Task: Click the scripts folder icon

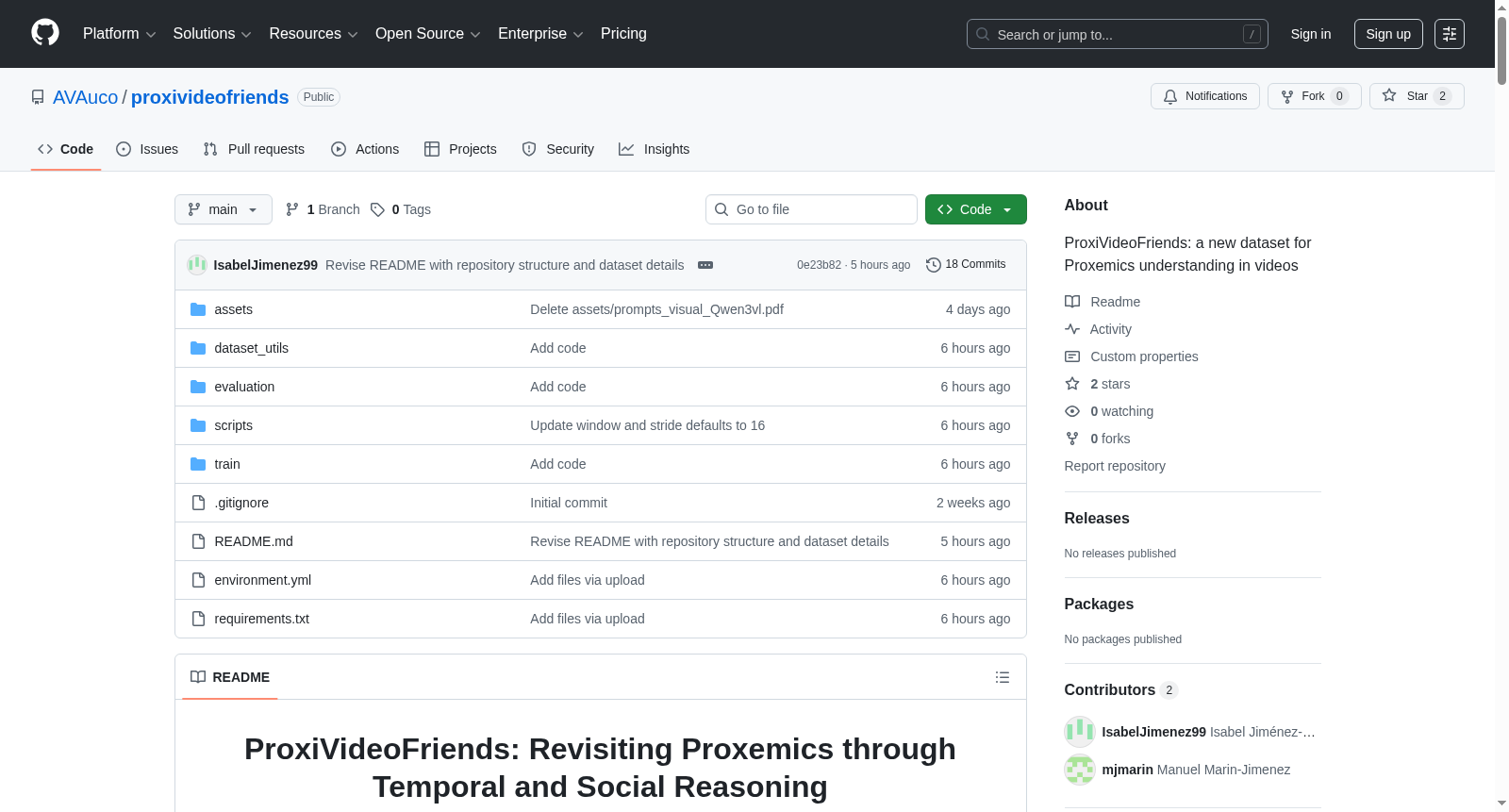Action: coord(198,425)
